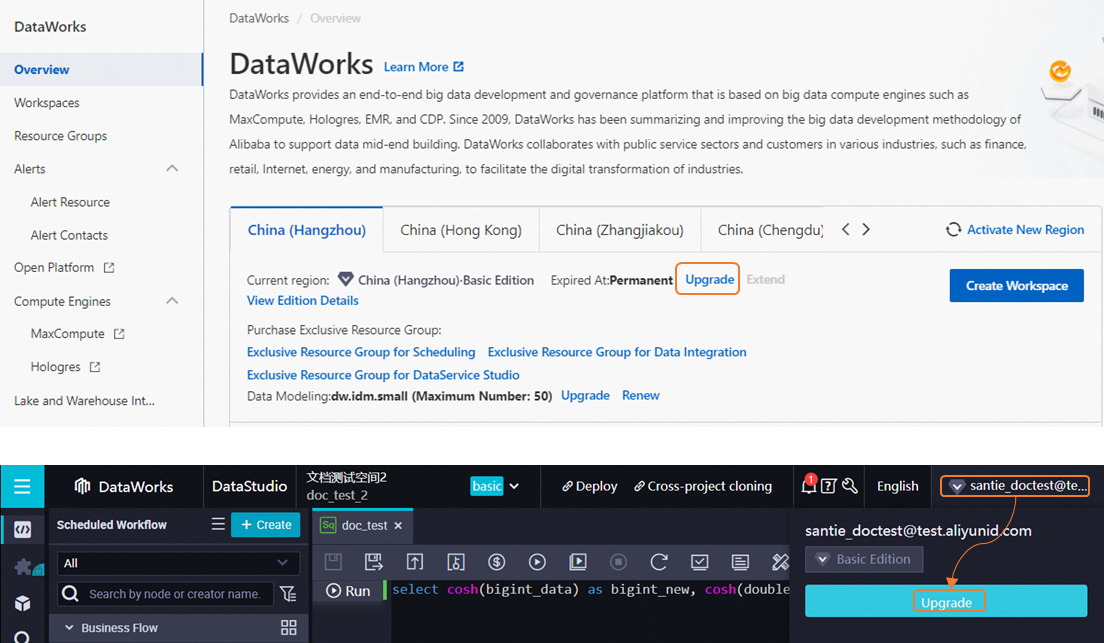The width and height of the screenshot is (1104, 643).
Task: Collapse the Compute Engines section chevron
Action: click(172, 301)
